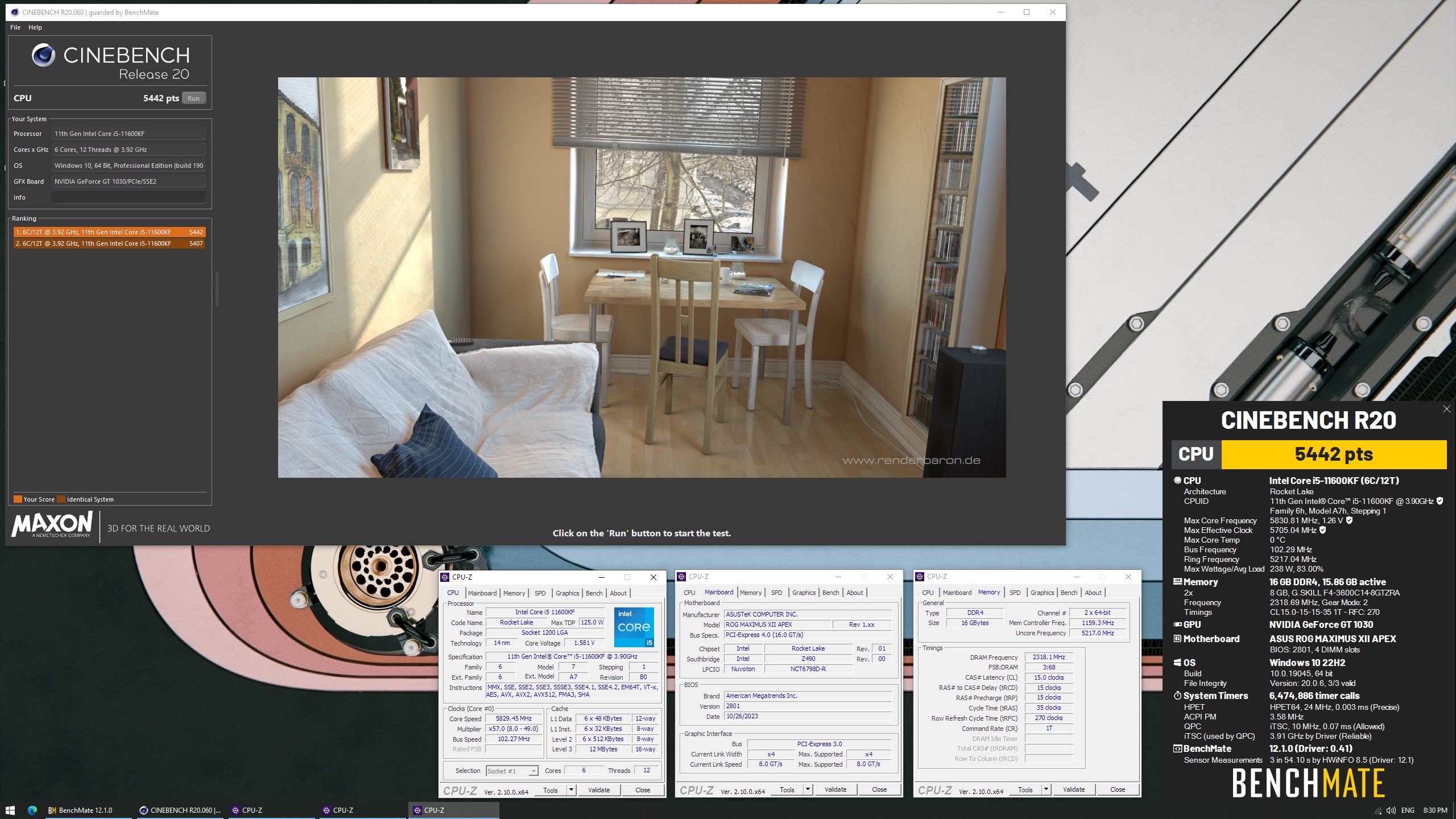The width and height of the screenshot is (1456, 819).
Task: Click the Cinebench sphere logo icon
Action: point(43,55)
